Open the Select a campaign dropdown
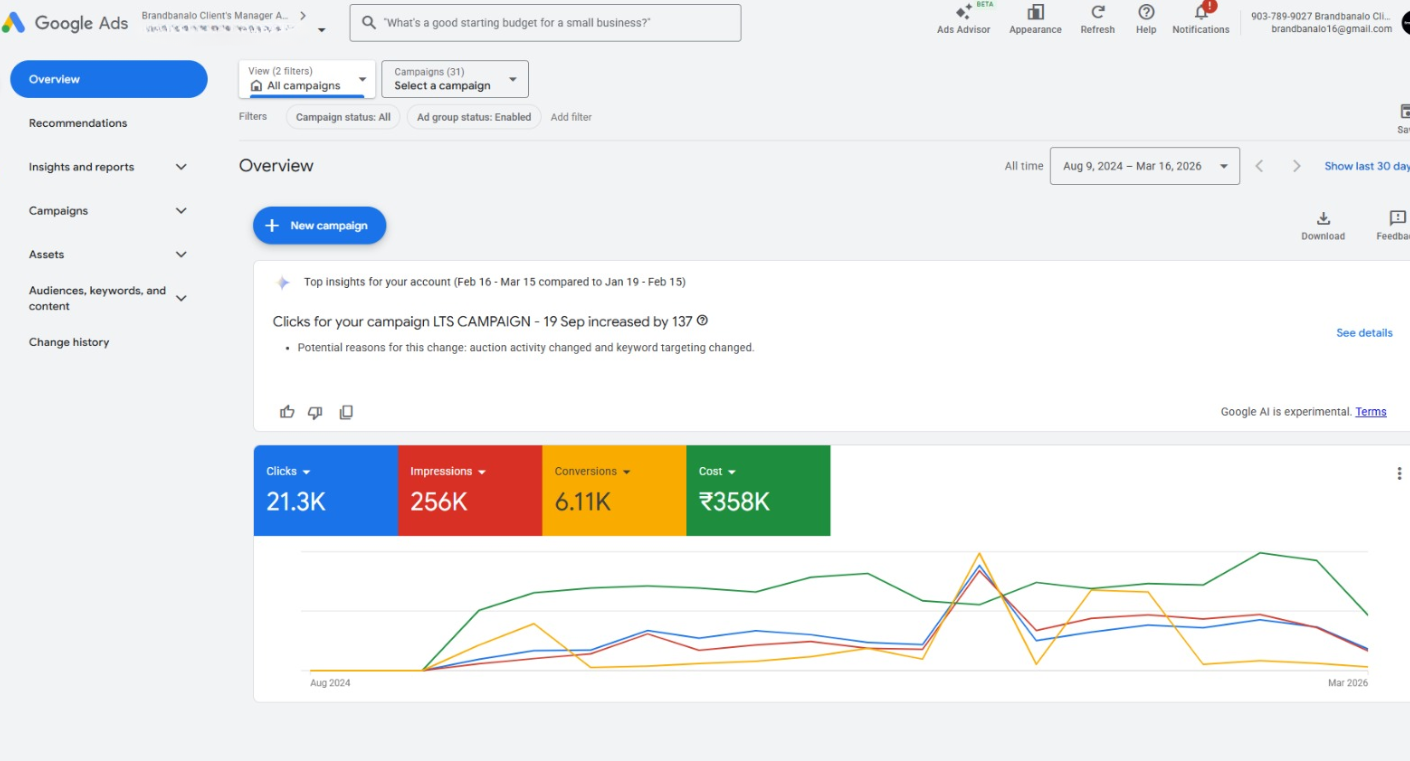The image size is (1410, 761). click(x=455, y=79)
